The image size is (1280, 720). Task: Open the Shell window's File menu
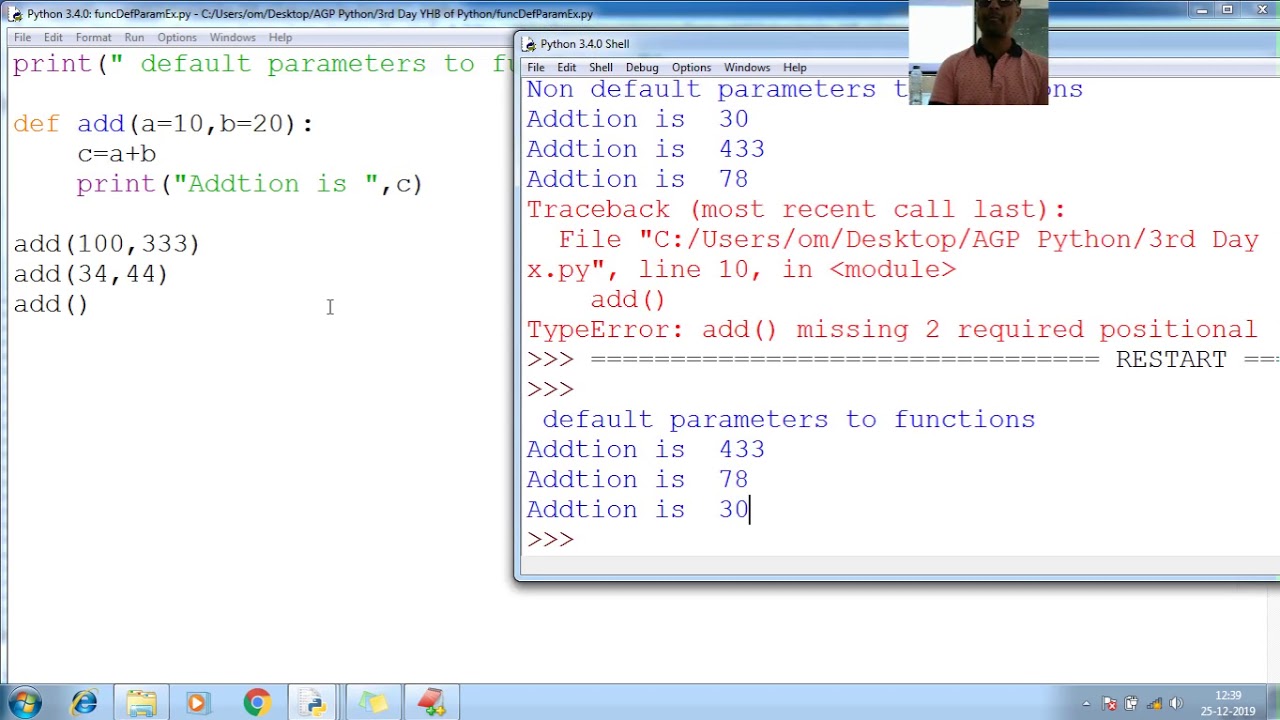click(x=536, y=67)
